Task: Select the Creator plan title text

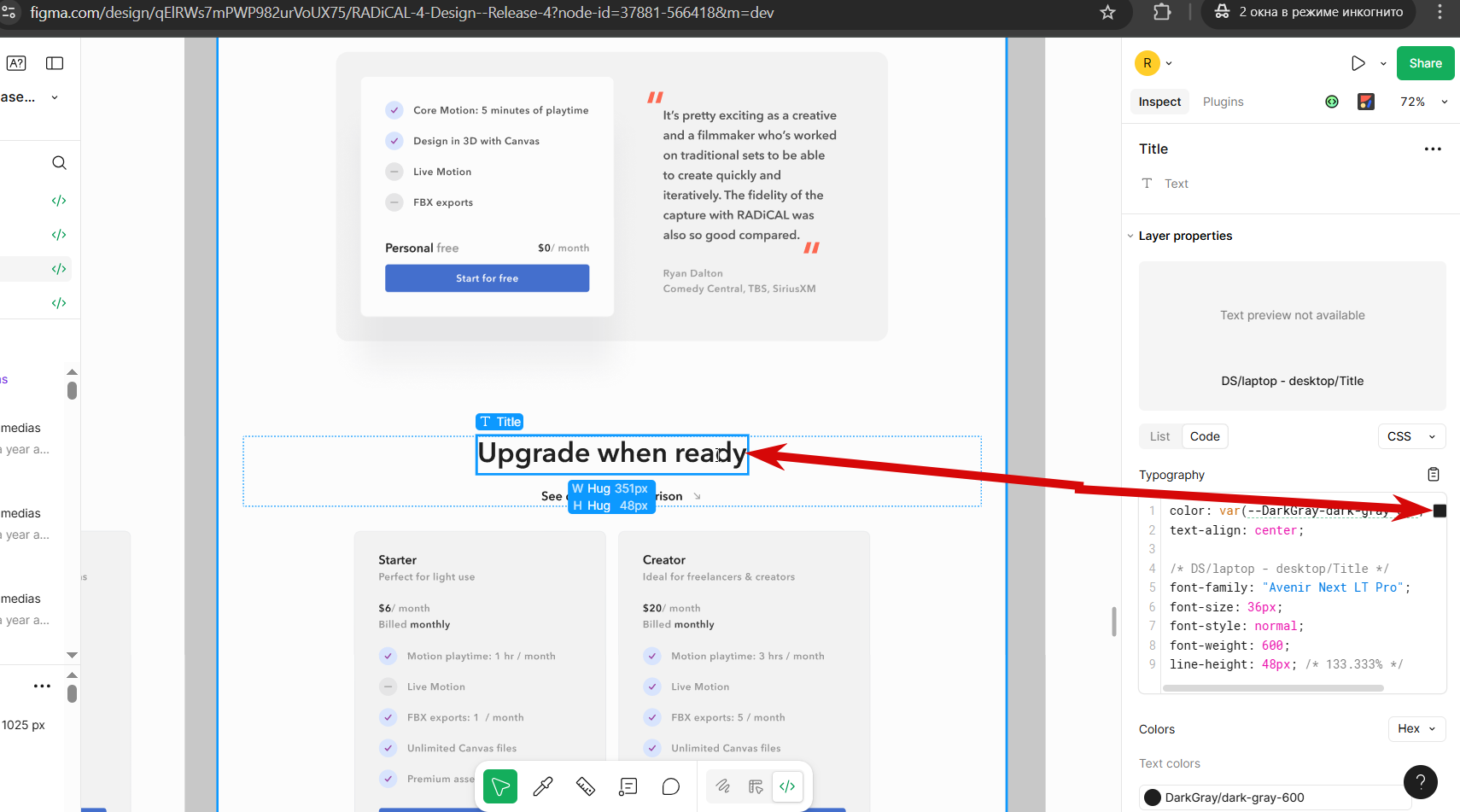Action: [x=663, y=560]
